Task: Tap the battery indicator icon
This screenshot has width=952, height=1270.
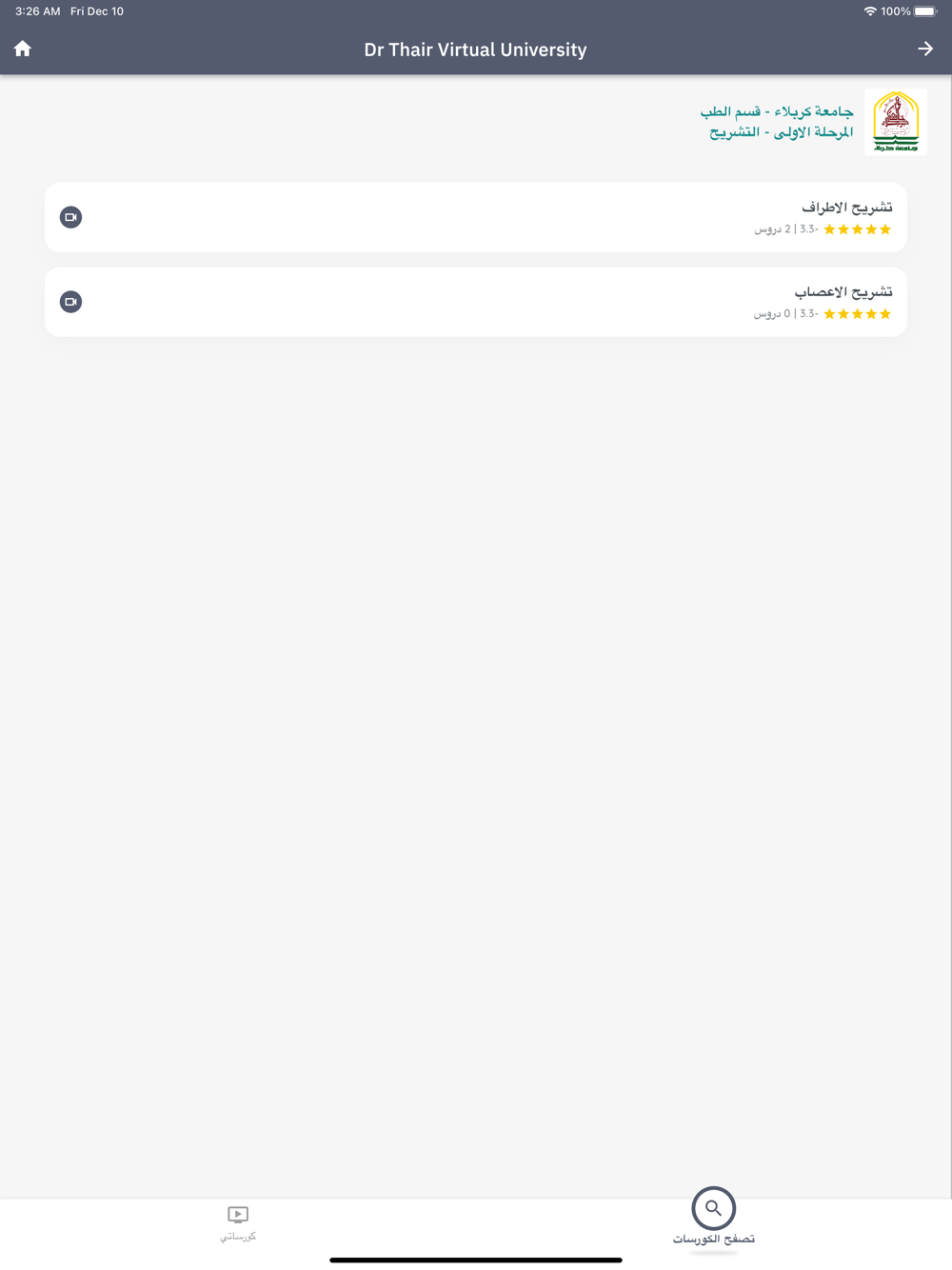Action: pos(925,11)
